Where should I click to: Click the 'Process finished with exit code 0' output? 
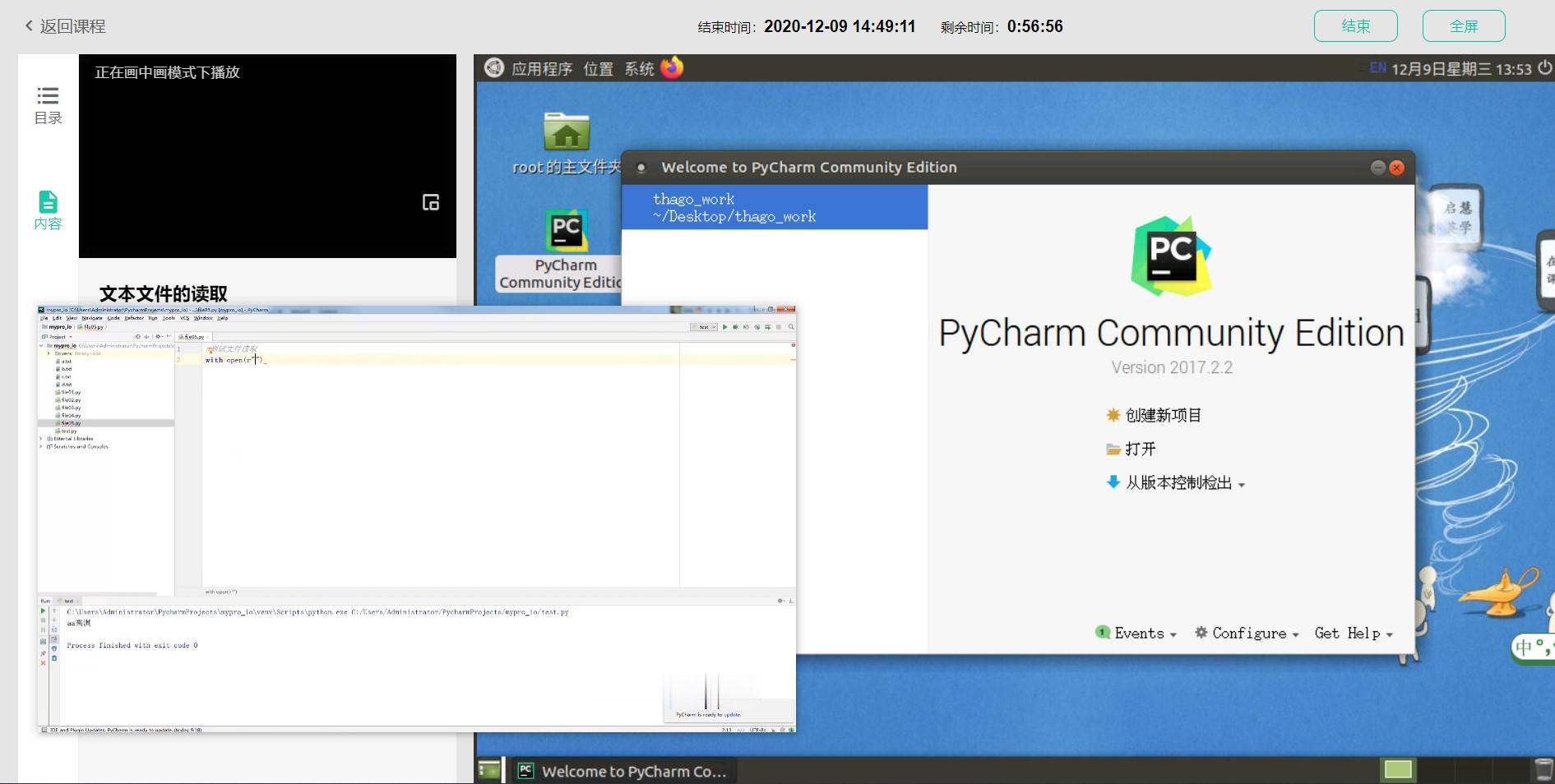tap(132, 645)
